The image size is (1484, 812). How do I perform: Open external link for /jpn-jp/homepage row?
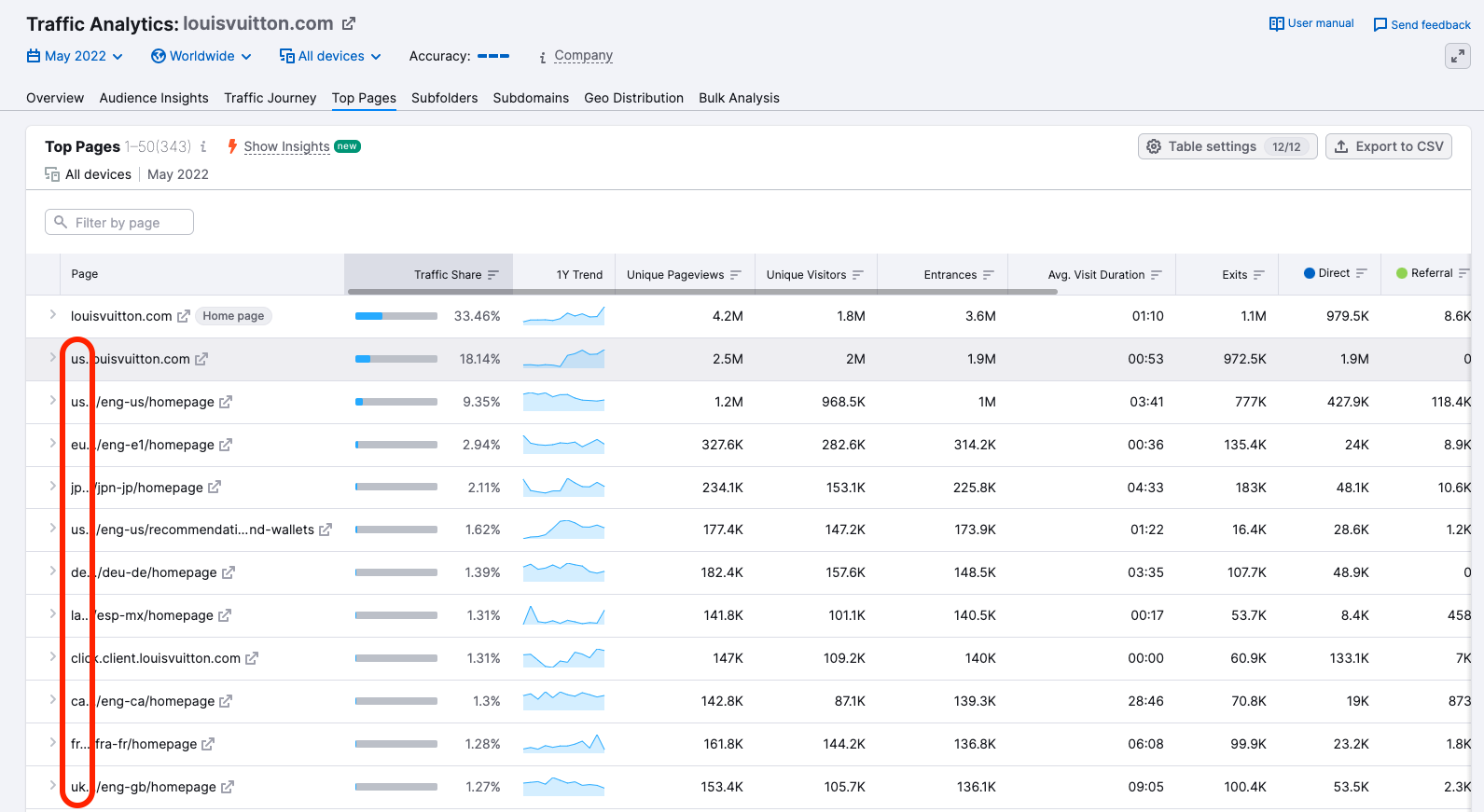(215, 487)
